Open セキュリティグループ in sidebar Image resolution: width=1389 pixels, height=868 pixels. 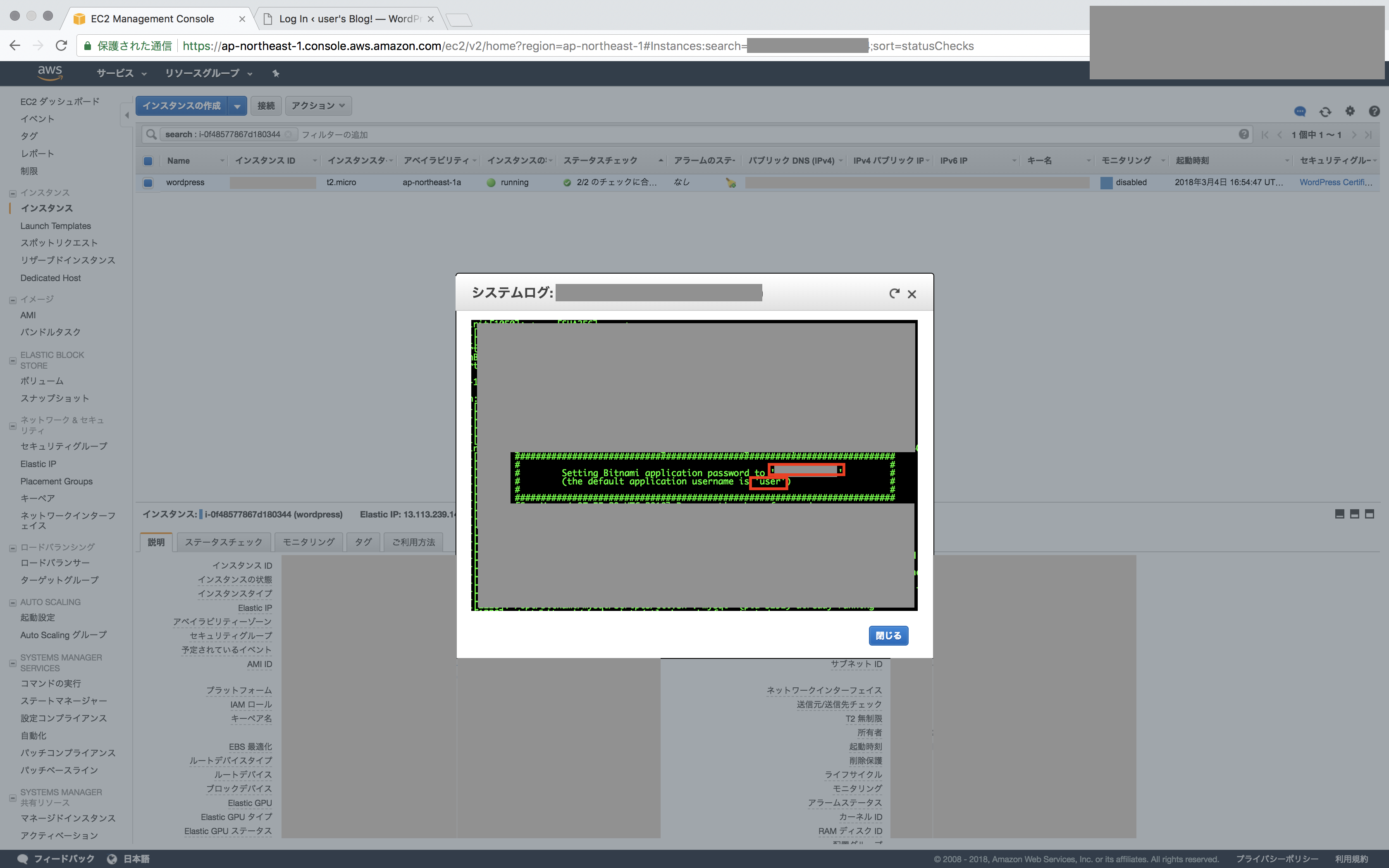(64, 446)
